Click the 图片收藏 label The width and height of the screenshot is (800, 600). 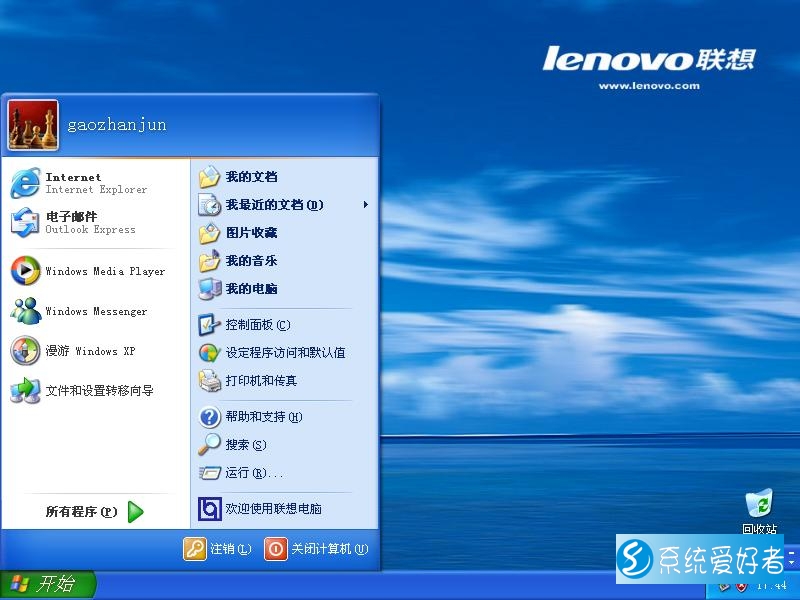click(x=252, y=233)
